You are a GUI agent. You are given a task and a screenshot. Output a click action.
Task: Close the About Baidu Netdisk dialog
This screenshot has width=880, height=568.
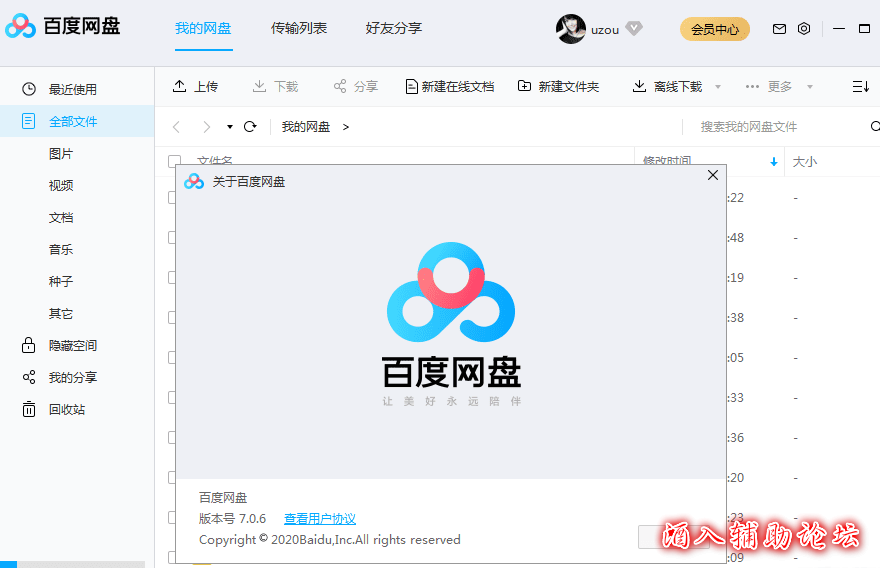[713, 175]
